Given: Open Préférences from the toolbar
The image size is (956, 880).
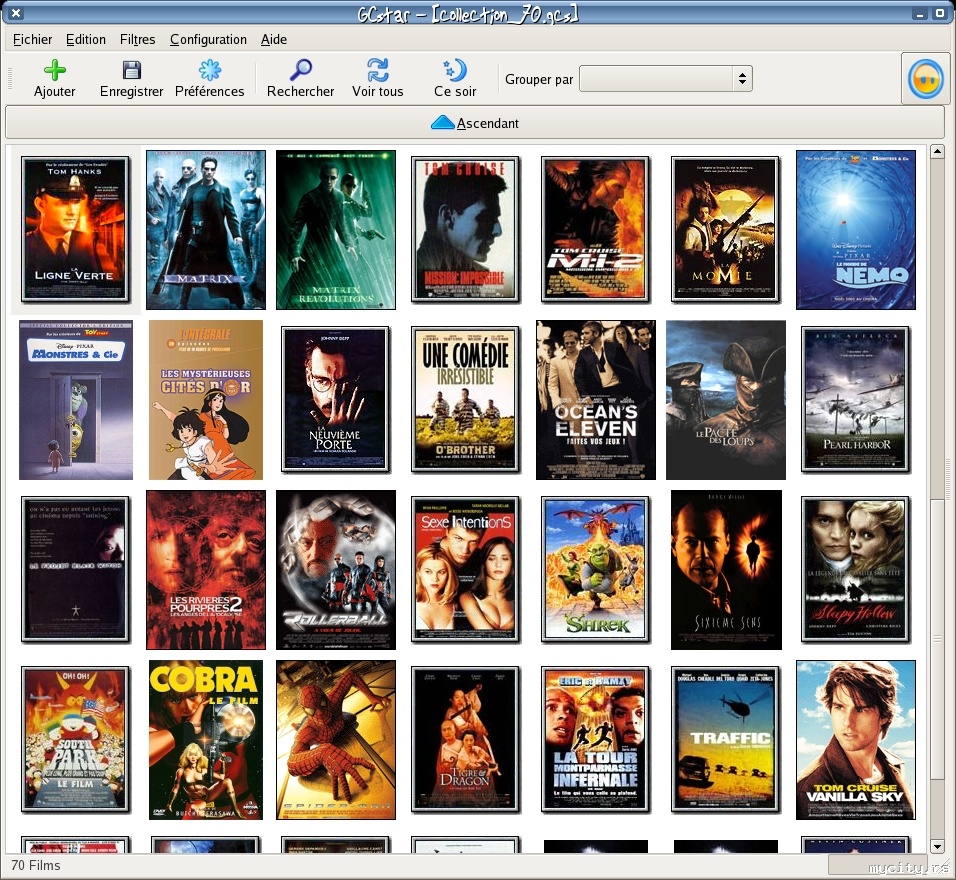Looking at the screenshot, I should pyautogui.click(x=209, y=70).
